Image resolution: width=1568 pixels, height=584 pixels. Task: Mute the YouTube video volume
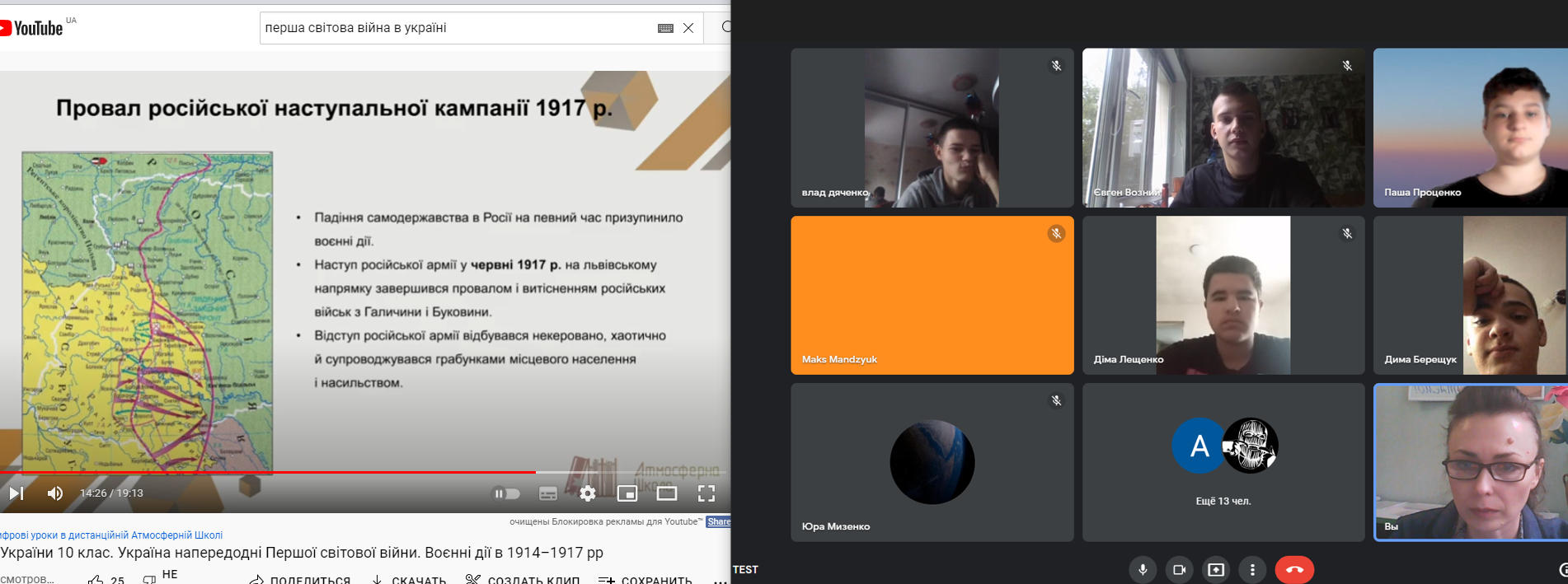(55, 493)
